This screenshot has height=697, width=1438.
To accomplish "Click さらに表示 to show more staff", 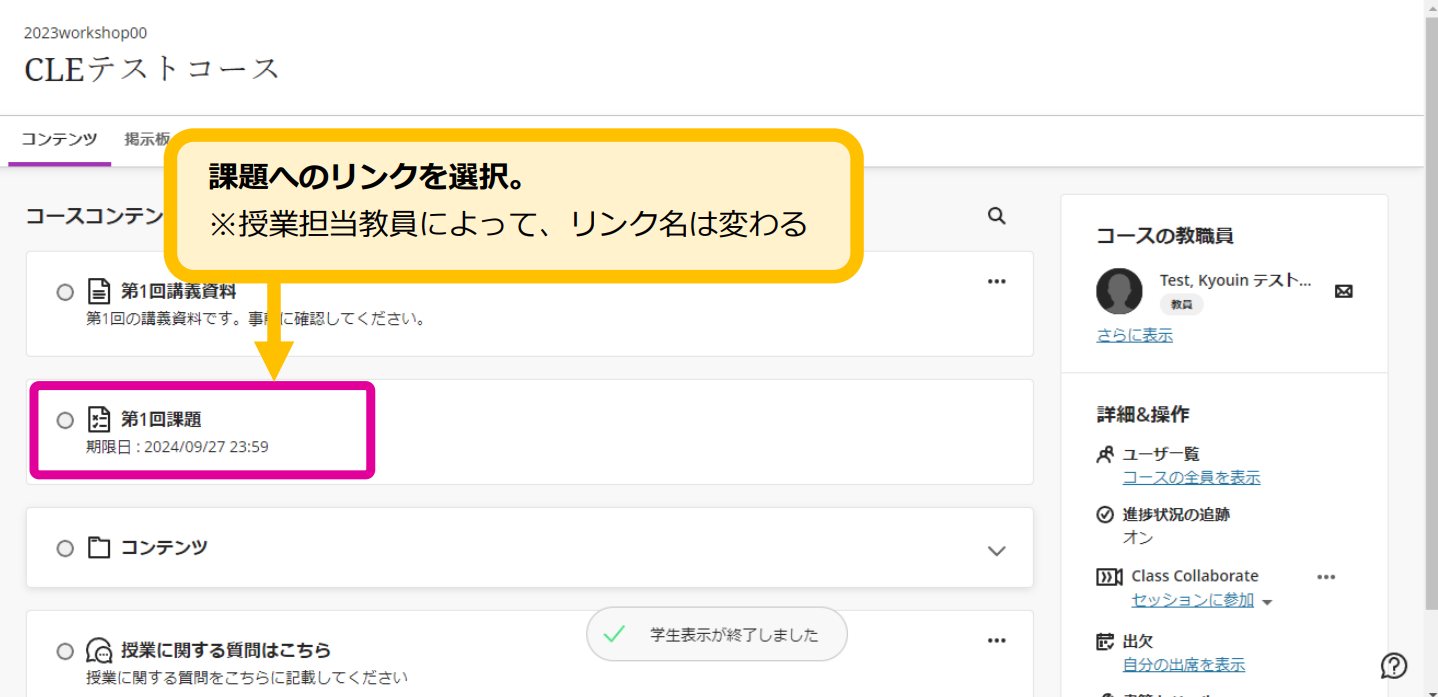I will click(x=1134, y=336).
